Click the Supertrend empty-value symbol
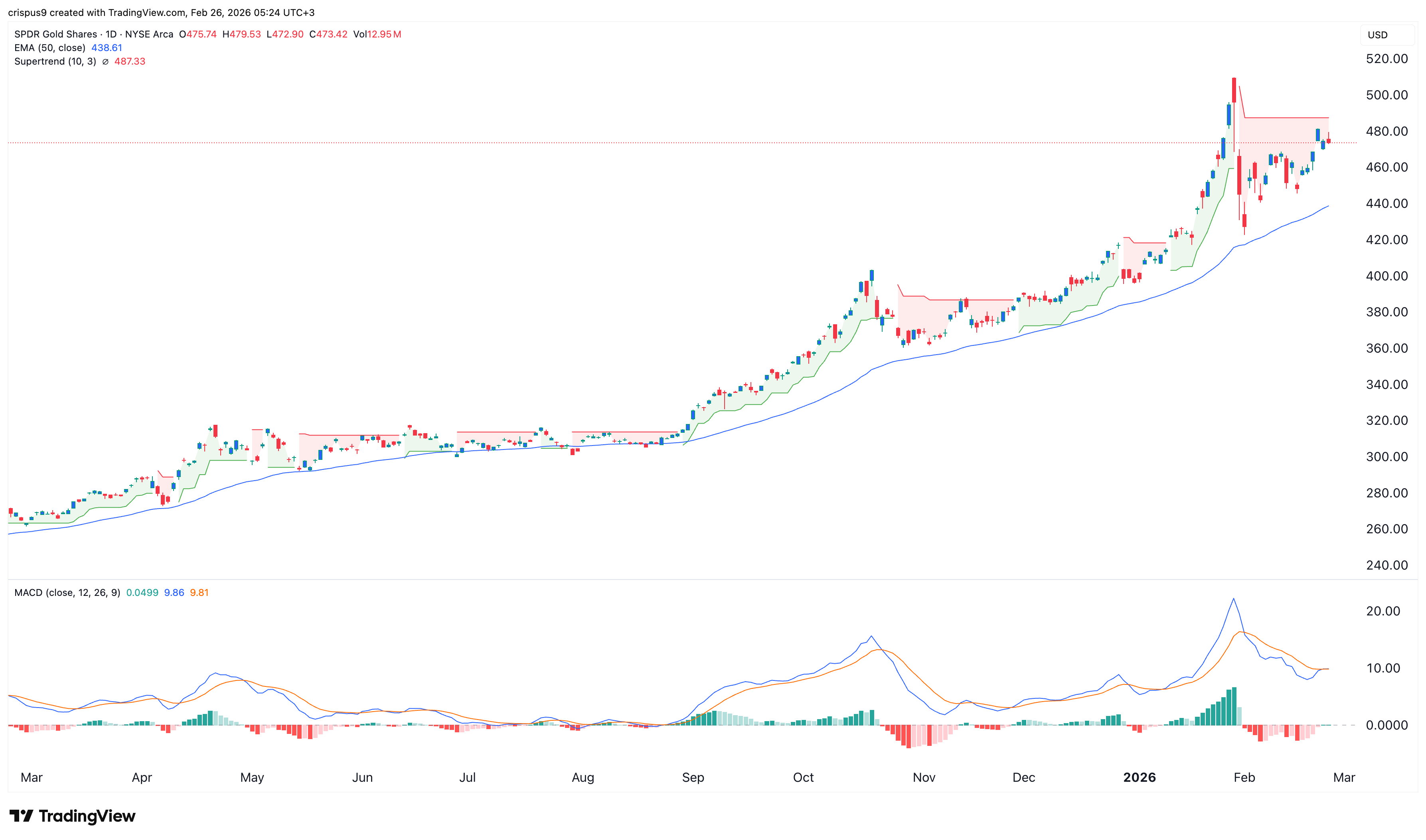1426x840 pixels. (x=105, y=62)
